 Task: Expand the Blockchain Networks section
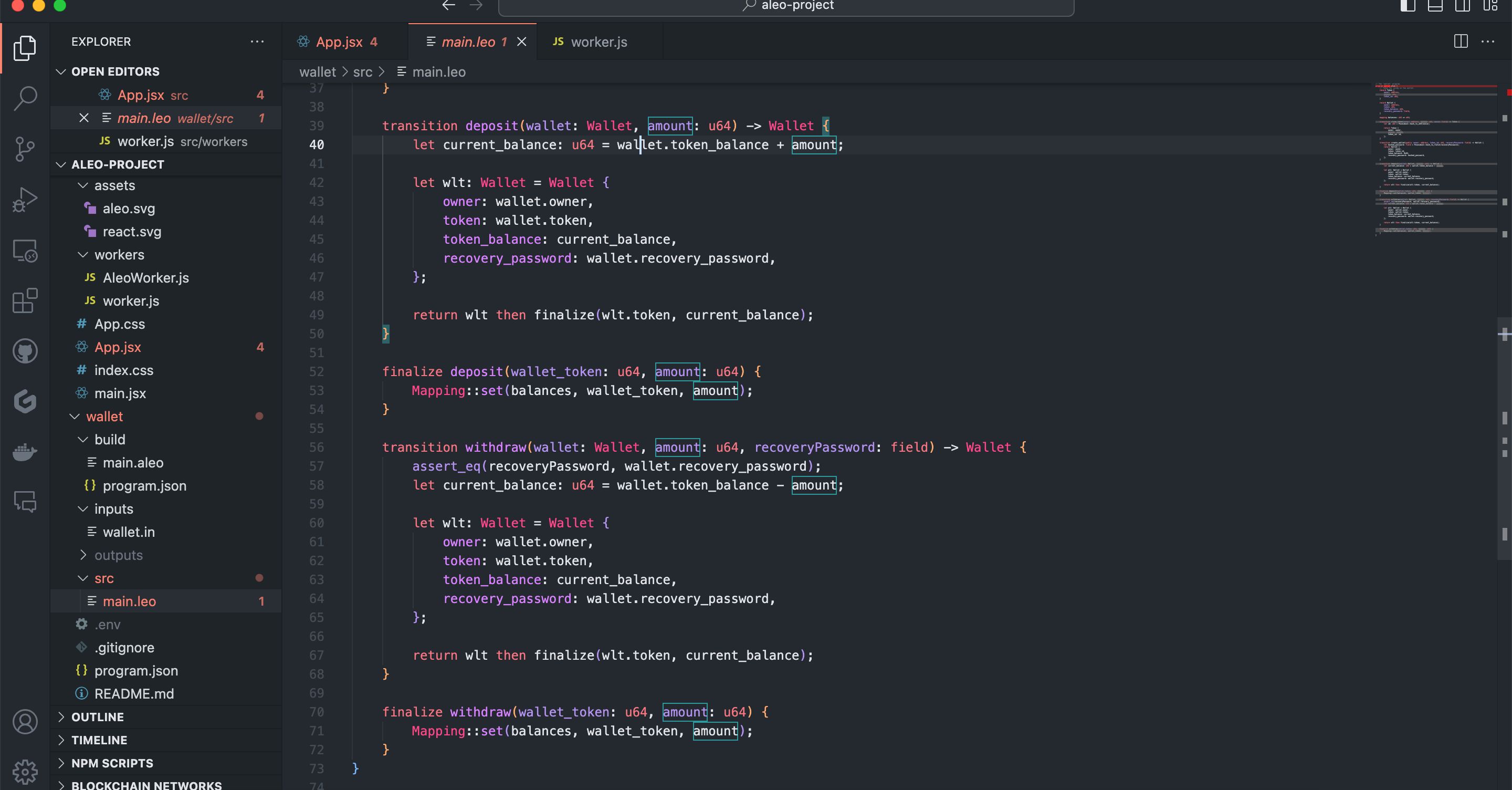(166, 784)
